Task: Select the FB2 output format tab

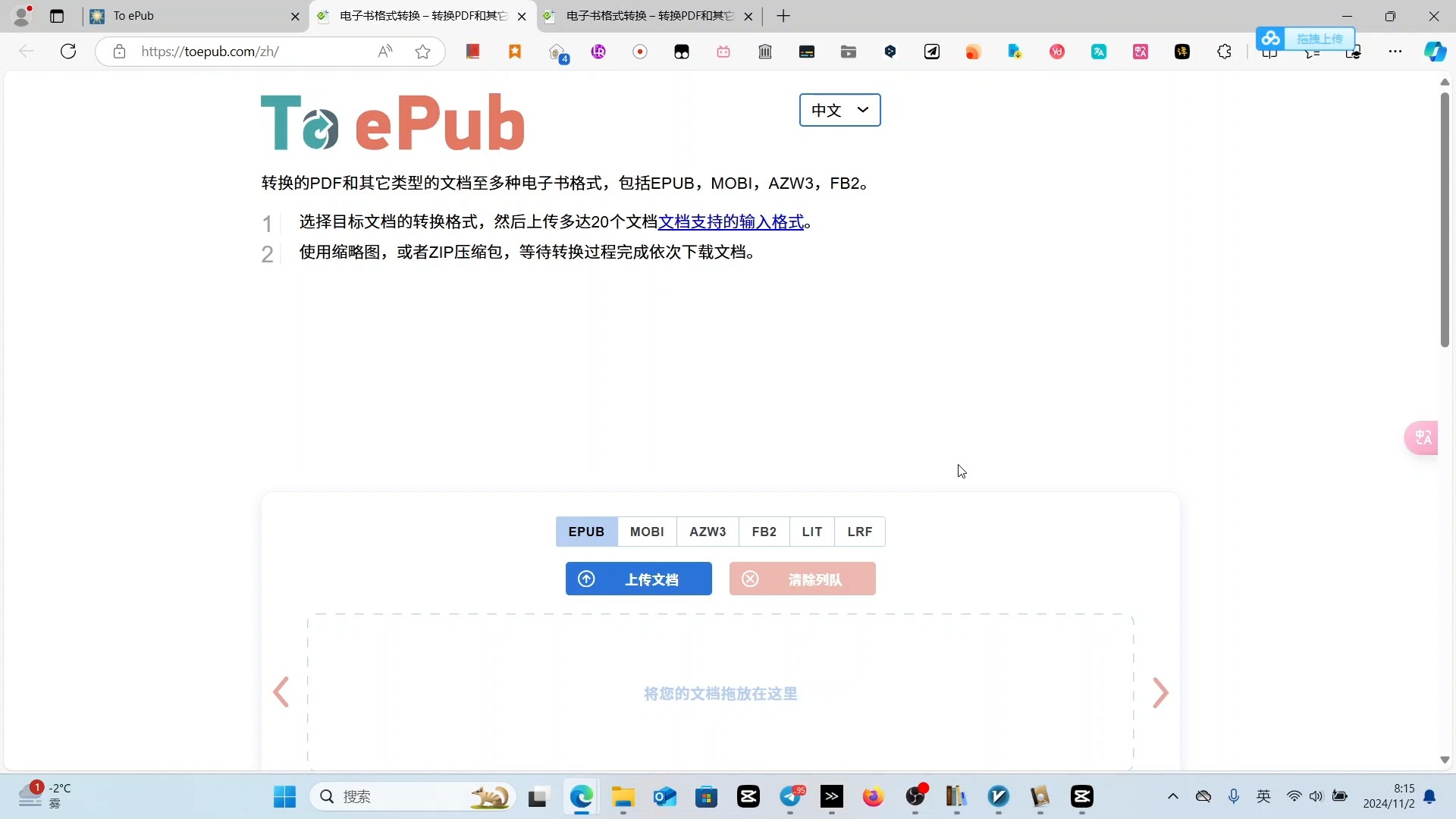Action: pos(764,532)
